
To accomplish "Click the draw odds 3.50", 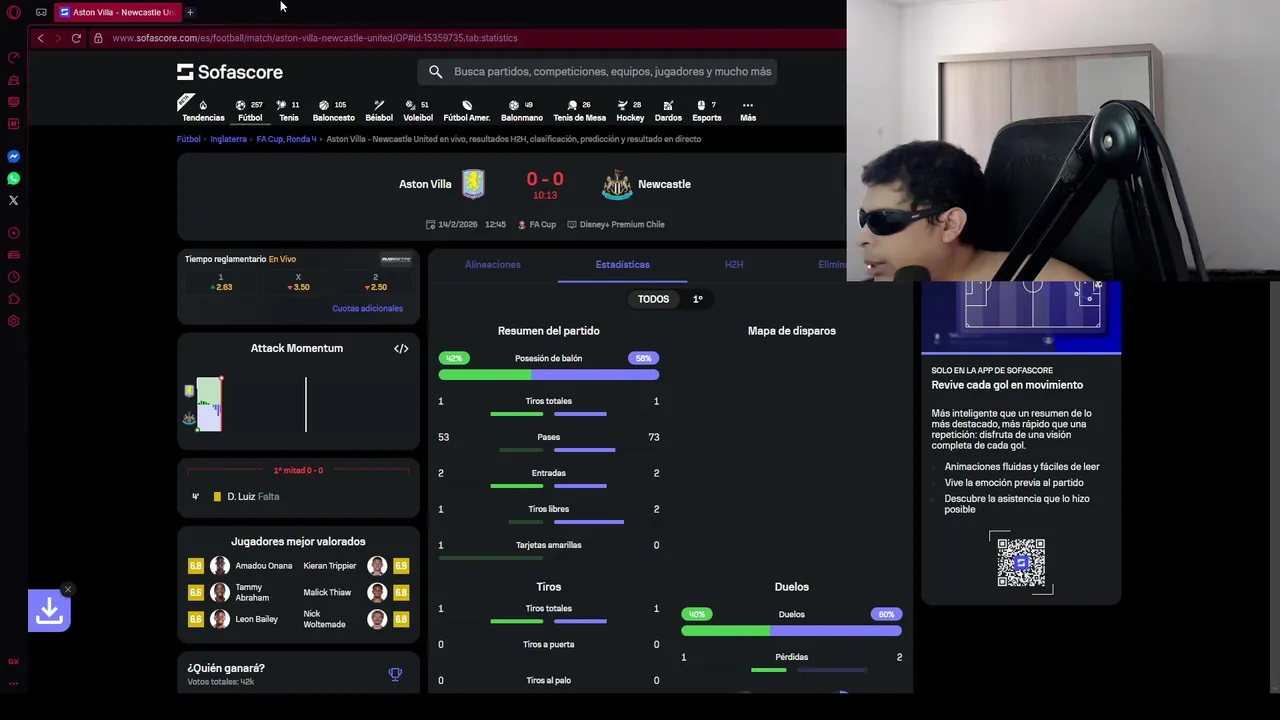I will tap(298, 282).
